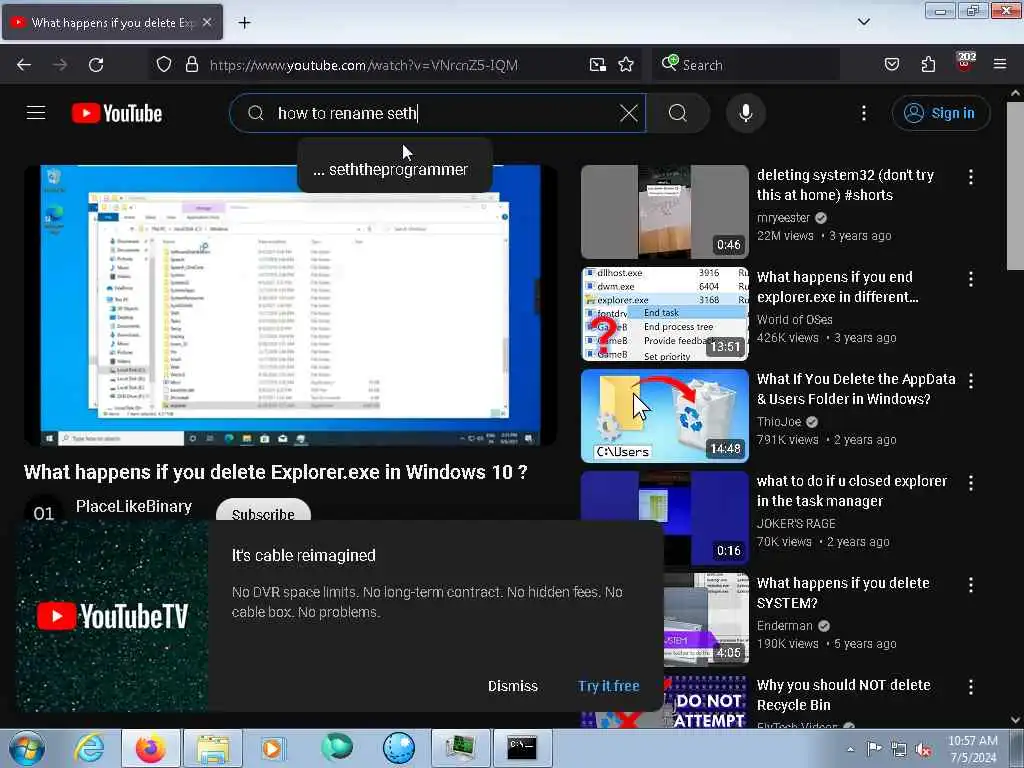The height and width of the screenshot is (768, 1024).
Task: Open World of OSes channel link
Action: pyautogui.click(x=794, y=319)
